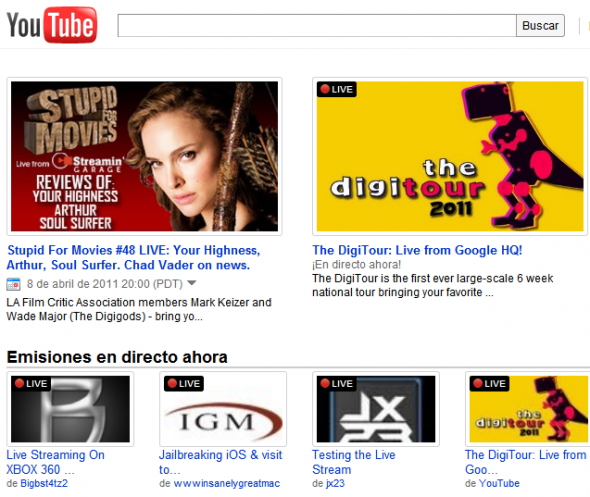Image resolution: width=590 pixels, height=497 pixels.
Task: Open the IGM live stream thumbnail
Action: [223, 409]
